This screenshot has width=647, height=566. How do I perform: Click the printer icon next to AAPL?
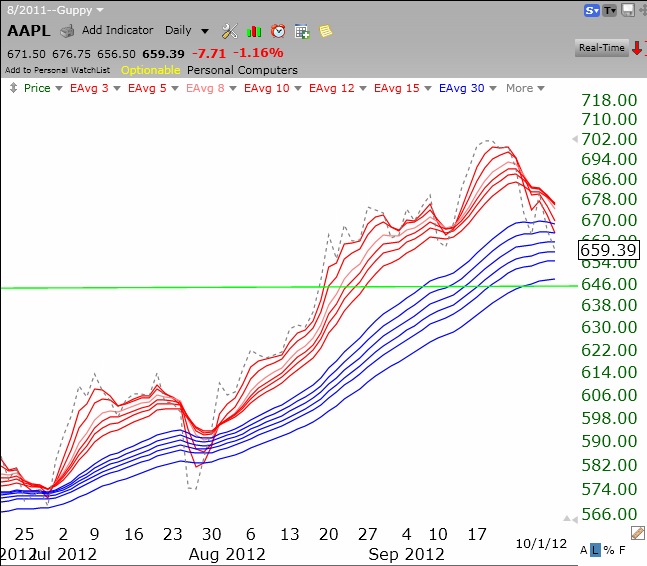coord(67,31)
